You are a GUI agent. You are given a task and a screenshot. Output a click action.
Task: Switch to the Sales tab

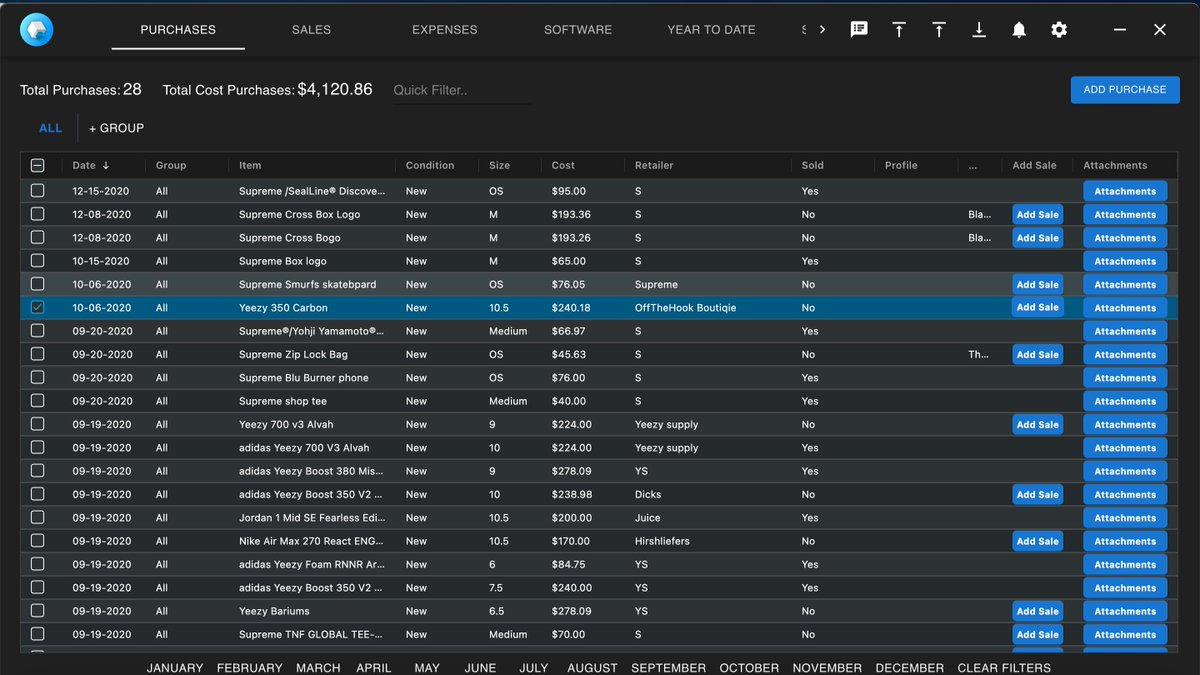click(x=311, y=30)
